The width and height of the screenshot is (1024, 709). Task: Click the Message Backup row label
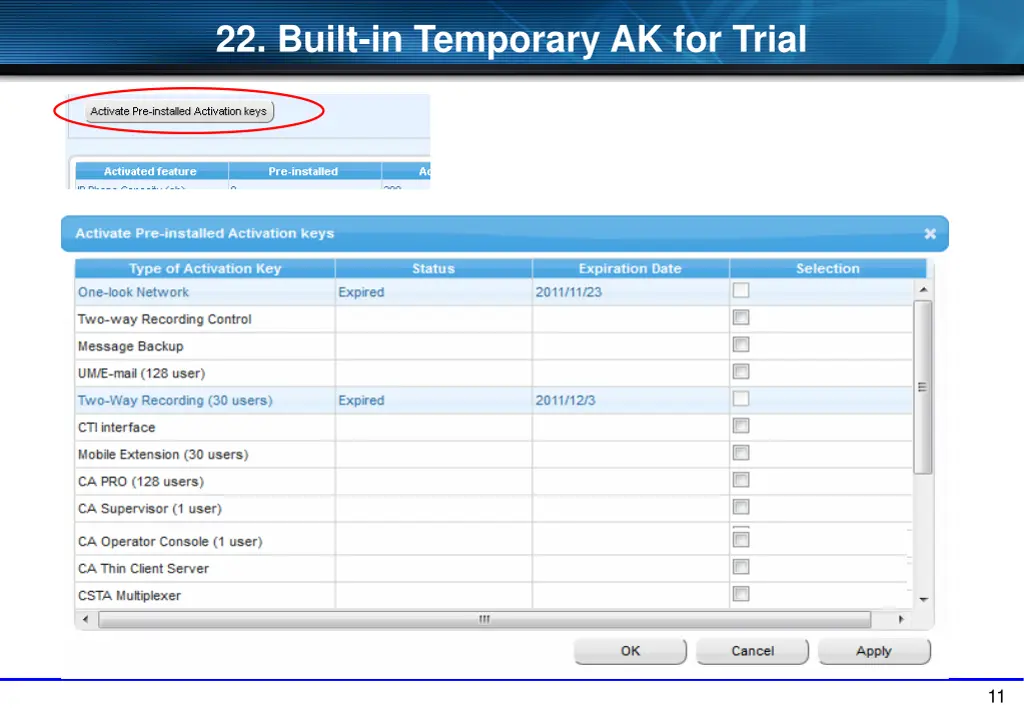click(x=131, y=347)
